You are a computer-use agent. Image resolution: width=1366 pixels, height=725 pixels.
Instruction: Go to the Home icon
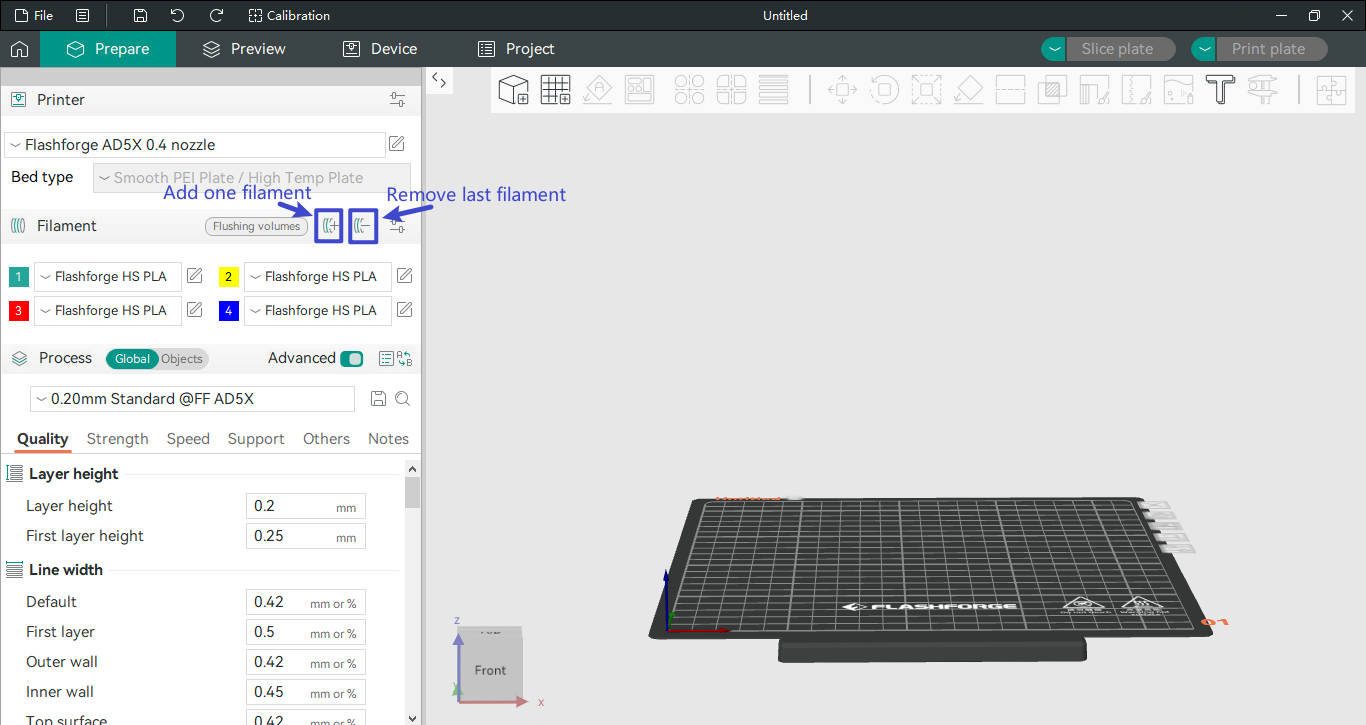19,49
